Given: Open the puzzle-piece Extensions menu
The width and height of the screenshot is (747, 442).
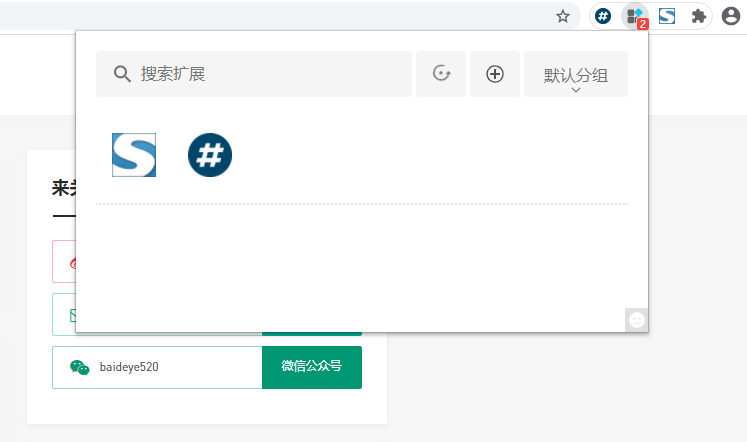Looking at the screenshot, I should (698, 16).
